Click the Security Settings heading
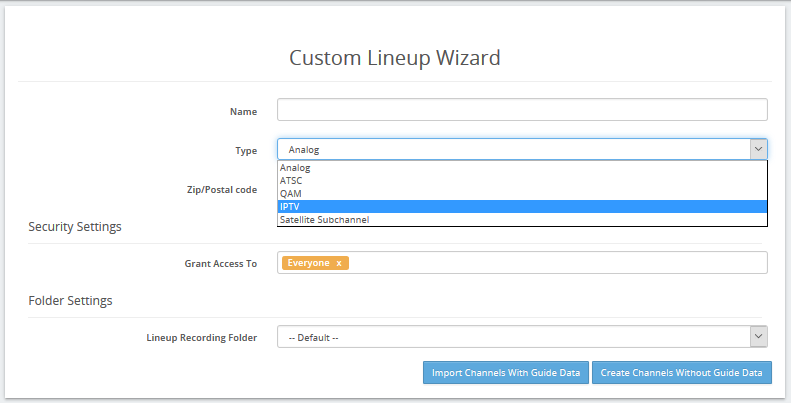This screenshot has width=791, height=403. coord(75,227)
